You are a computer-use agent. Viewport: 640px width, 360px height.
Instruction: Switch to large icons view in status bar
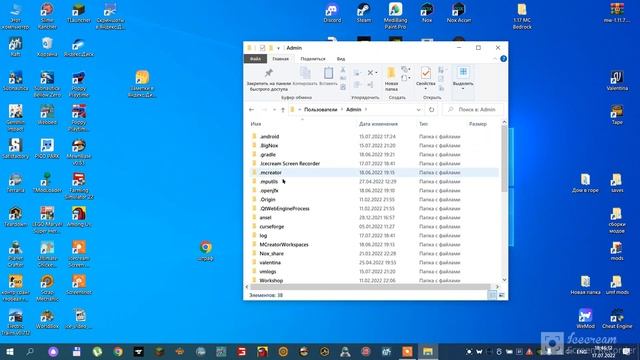click(502, 295)
